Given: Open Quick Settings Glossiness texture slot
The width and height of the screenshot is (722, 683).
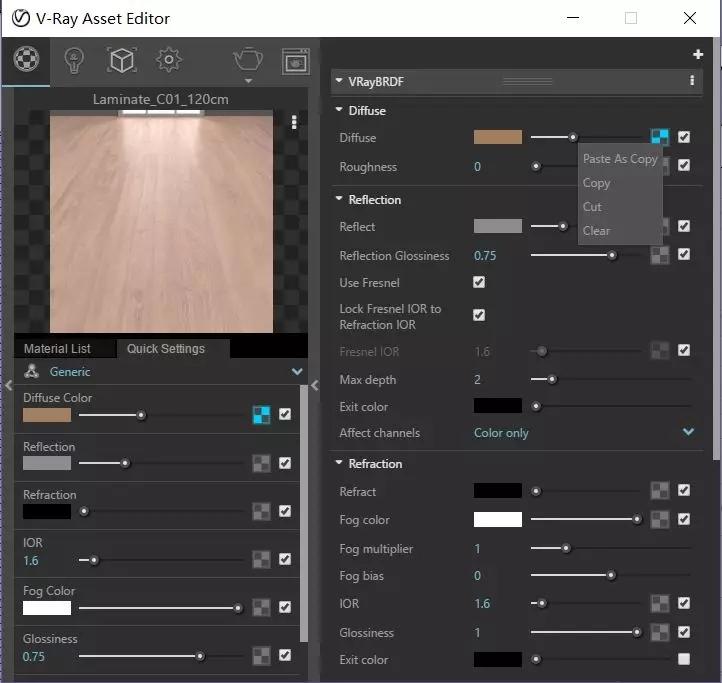Looking at the screenshot, I should (262, 655).
